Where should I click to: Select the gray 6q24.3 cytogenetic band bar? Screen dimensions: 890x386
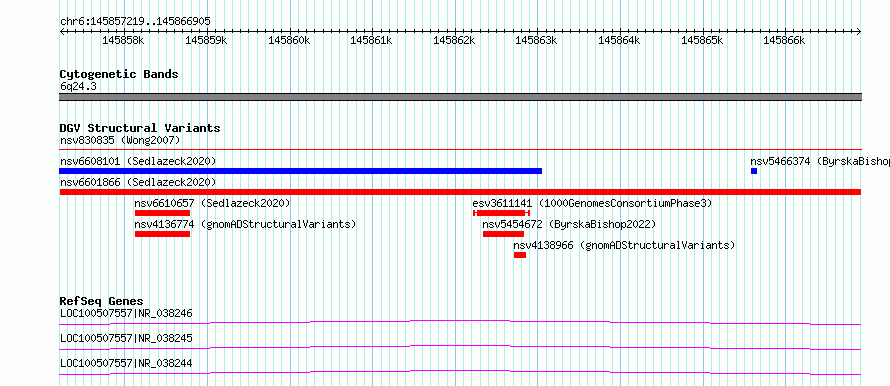click(x=460, y=97)
